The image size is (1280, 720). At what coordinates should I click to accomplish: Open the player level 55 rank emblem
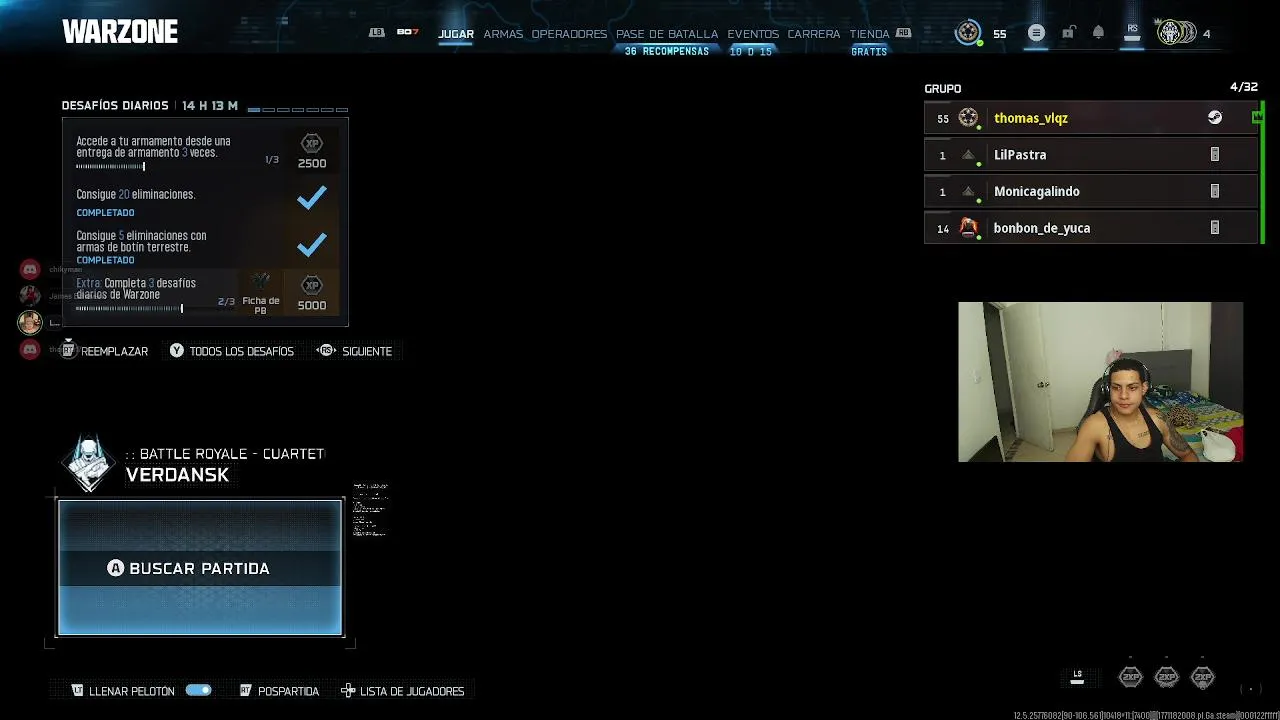(x=968, y=33)
